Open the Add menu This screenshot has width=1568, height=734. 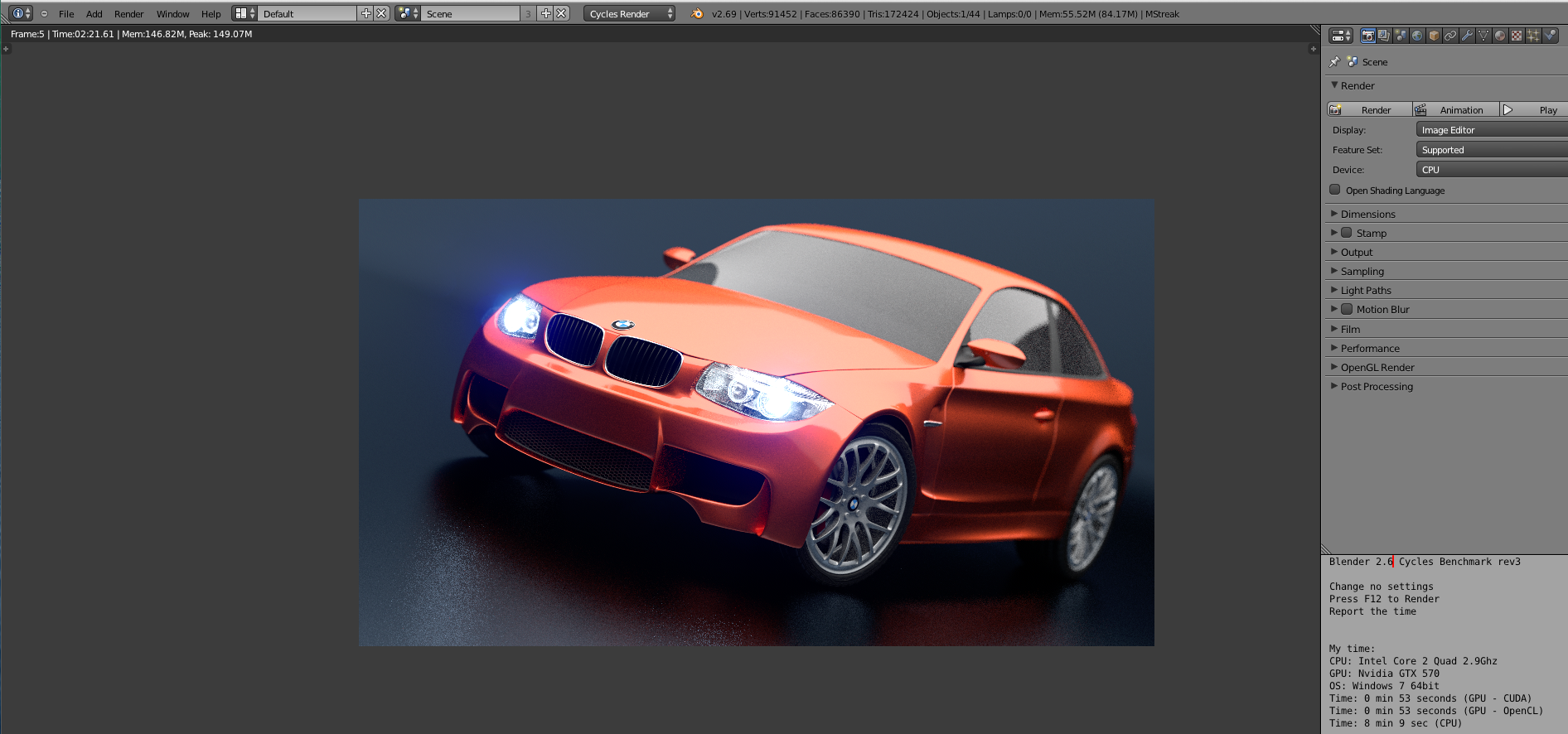point(94,14)
